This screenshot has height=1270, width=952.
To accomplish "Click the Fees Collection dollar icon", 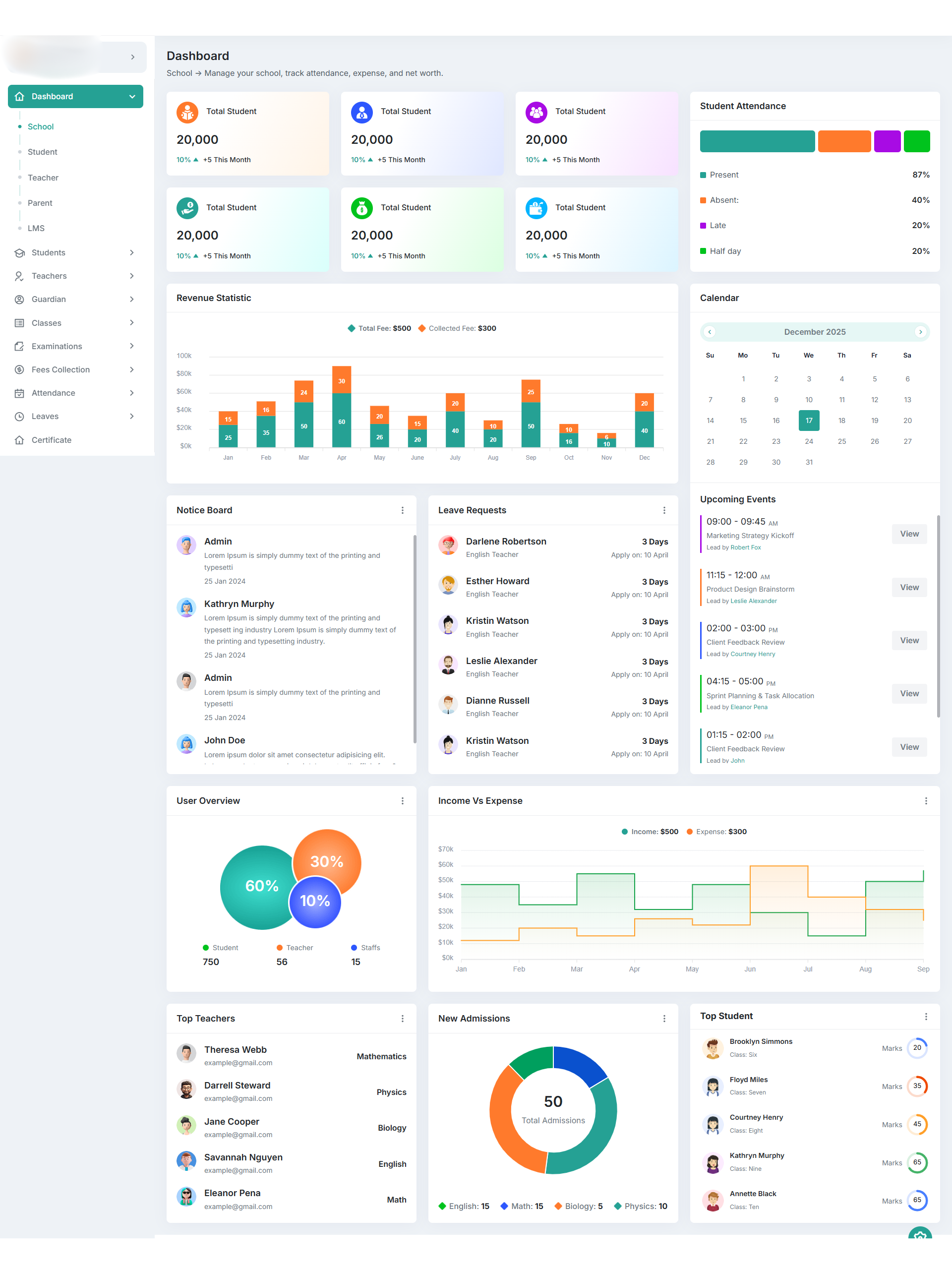I will 19,370.
